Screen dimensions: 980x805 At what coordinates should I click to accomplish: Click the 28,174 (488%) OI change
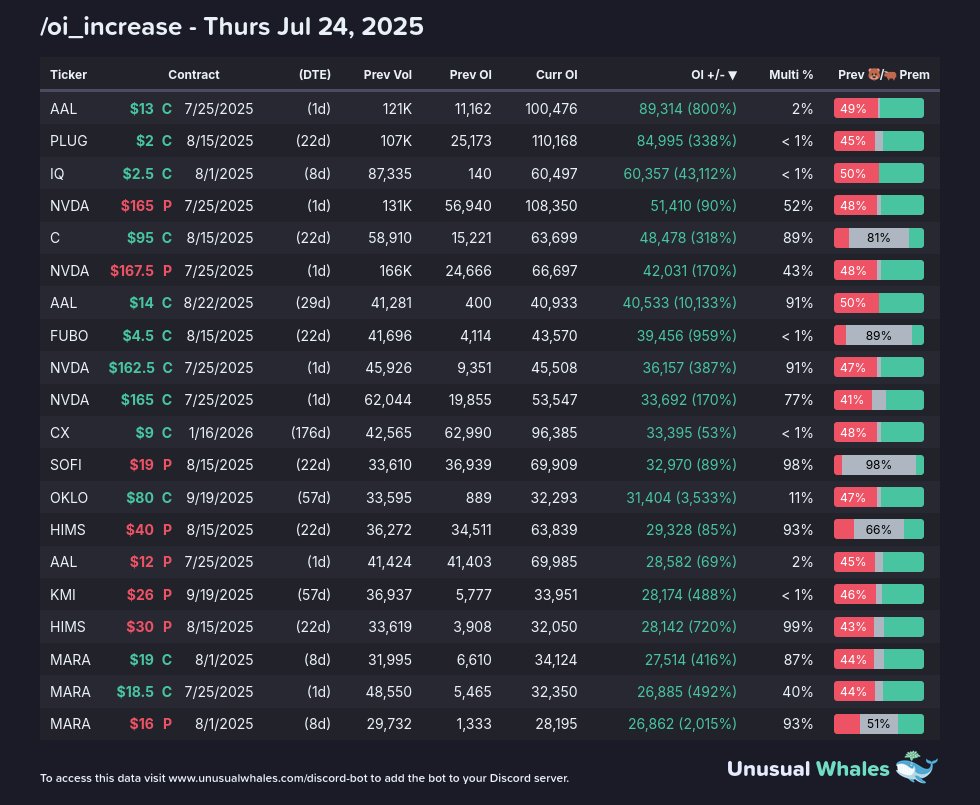689,594
